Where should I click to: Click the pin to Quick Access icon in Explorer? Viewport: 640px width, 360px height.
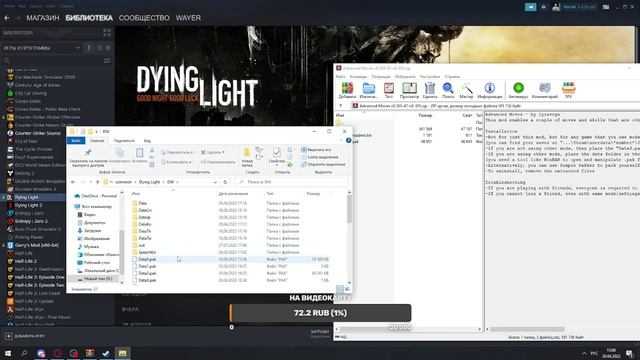click(88, 153)
